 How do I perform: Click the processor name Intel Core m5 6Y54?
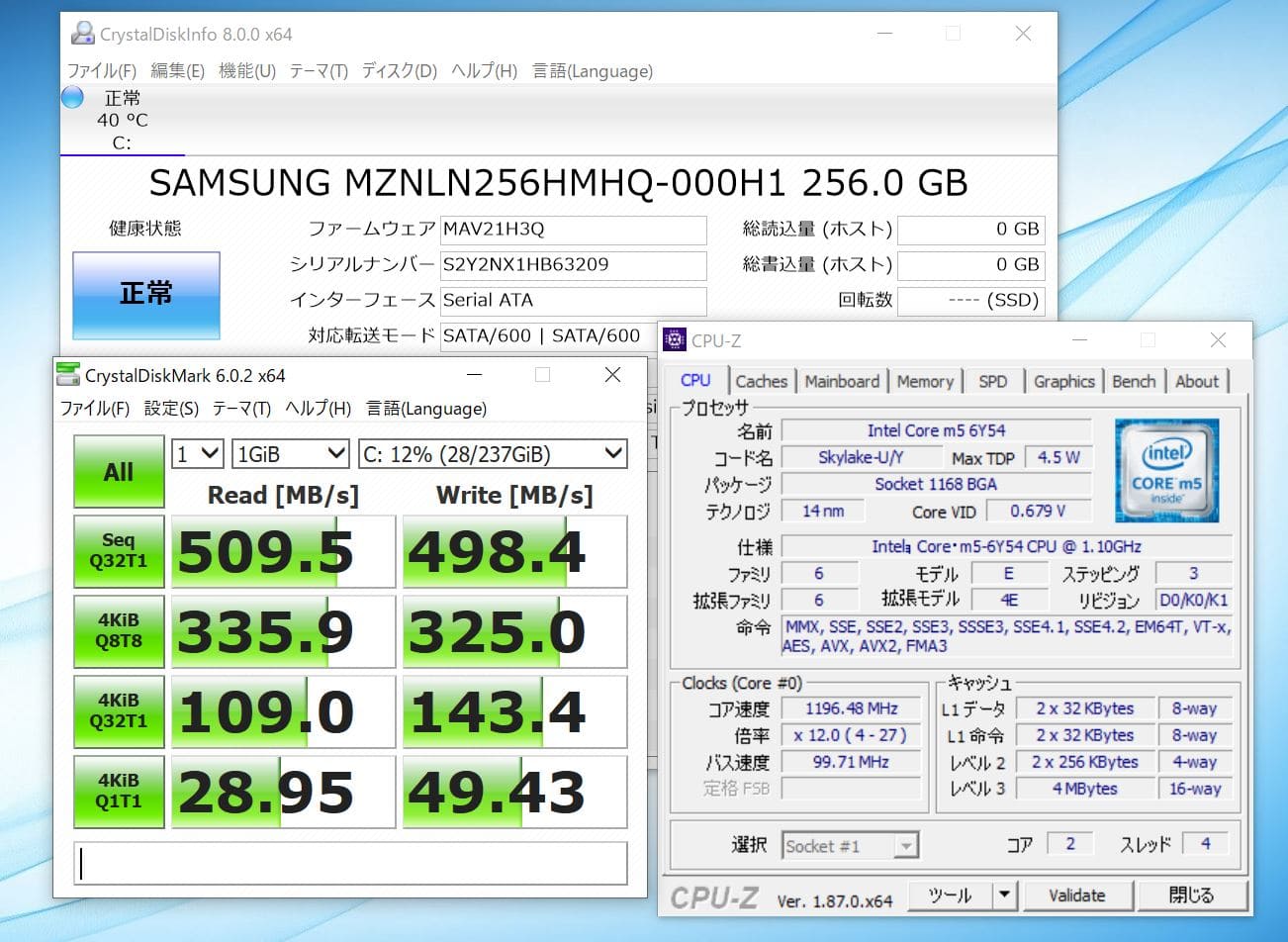coord(936,430)
